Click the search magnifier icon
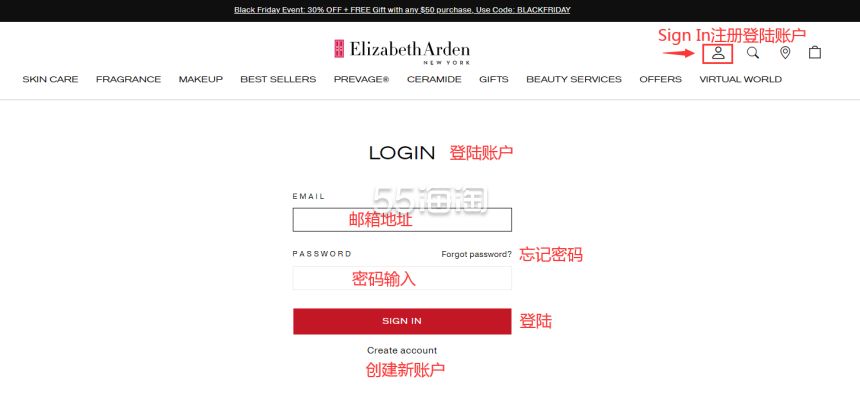Screen dimensions: 860x402 point(753,53)
